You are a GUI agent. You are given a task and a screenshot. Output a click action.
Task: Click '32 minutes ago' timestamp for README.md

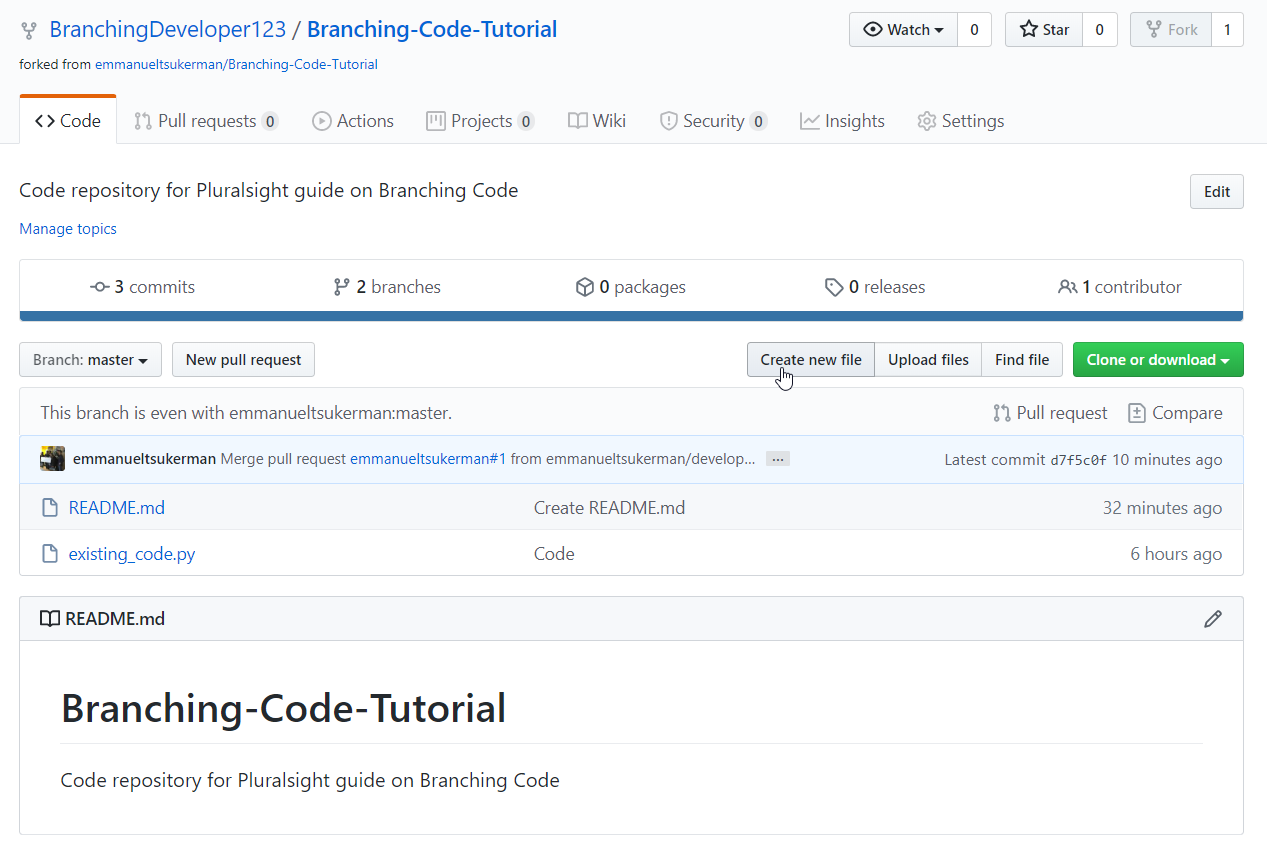pos(1162,508)
